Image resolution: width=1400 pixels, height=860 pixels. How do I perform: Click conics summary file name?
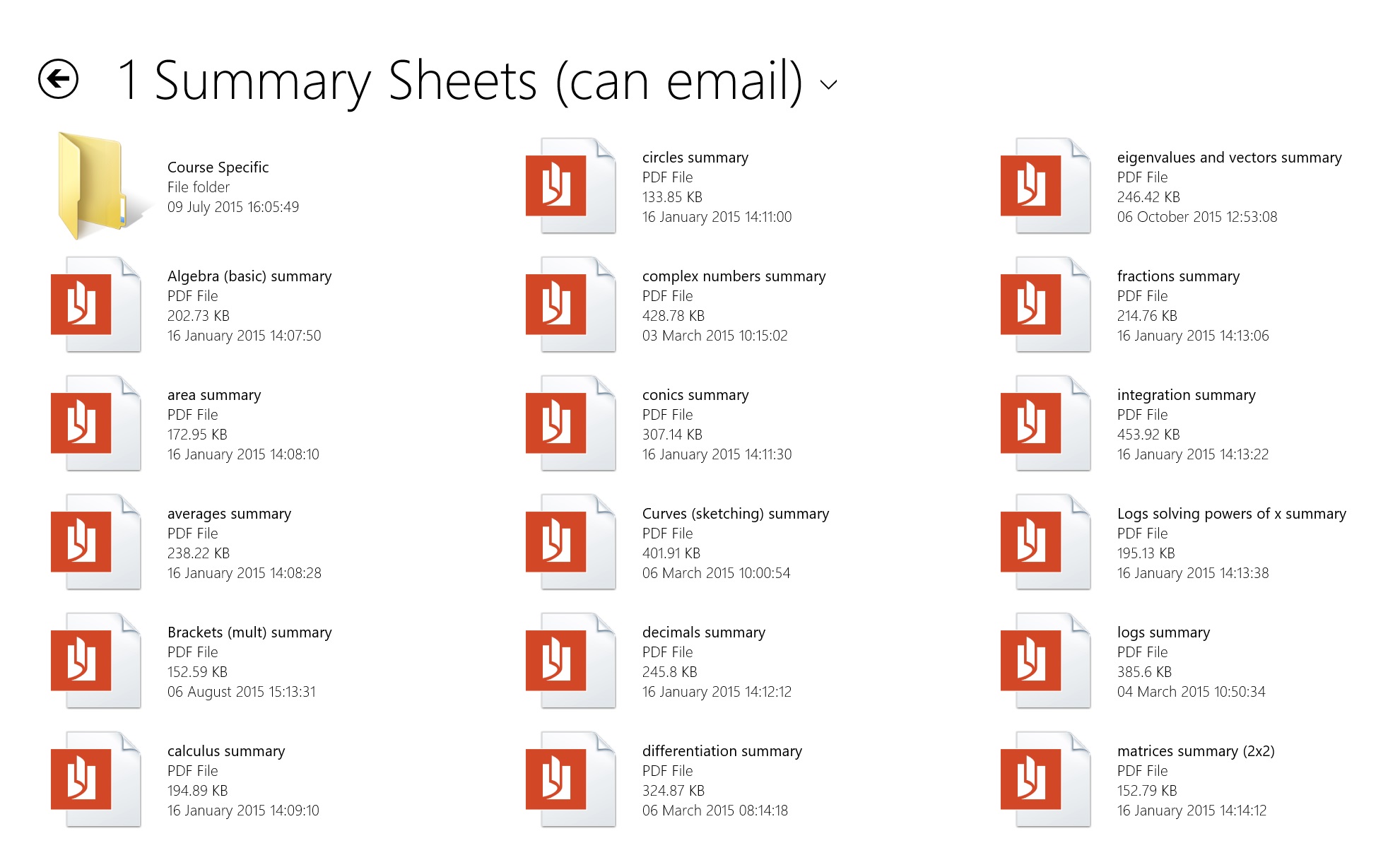pyautogui.click(x=695, y=395)
